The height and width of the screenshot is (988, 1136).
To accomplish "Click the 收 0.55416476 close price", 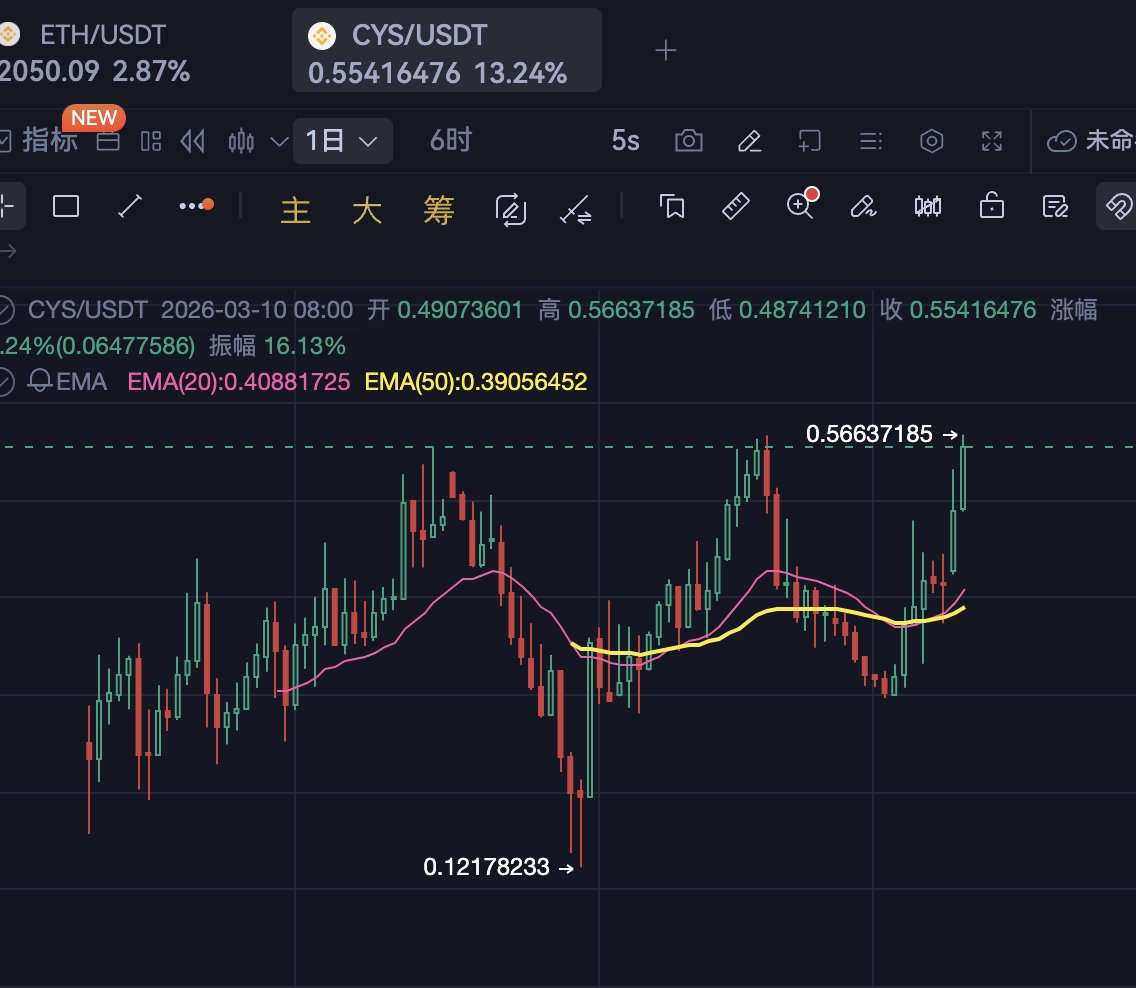I will [x=958, y=310].
